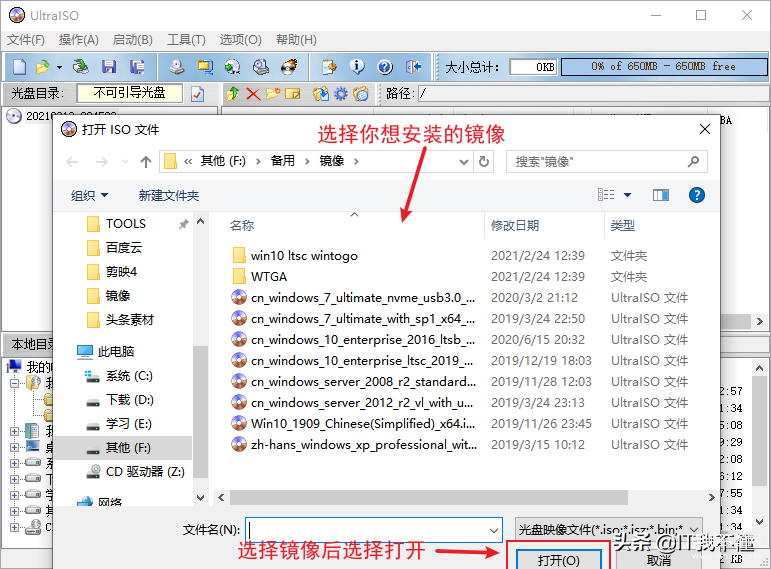Image resolution: width=771 pixels, height=569 pixels.
Task: Click the blue Help icon in dialog
Action: (696, 195)
